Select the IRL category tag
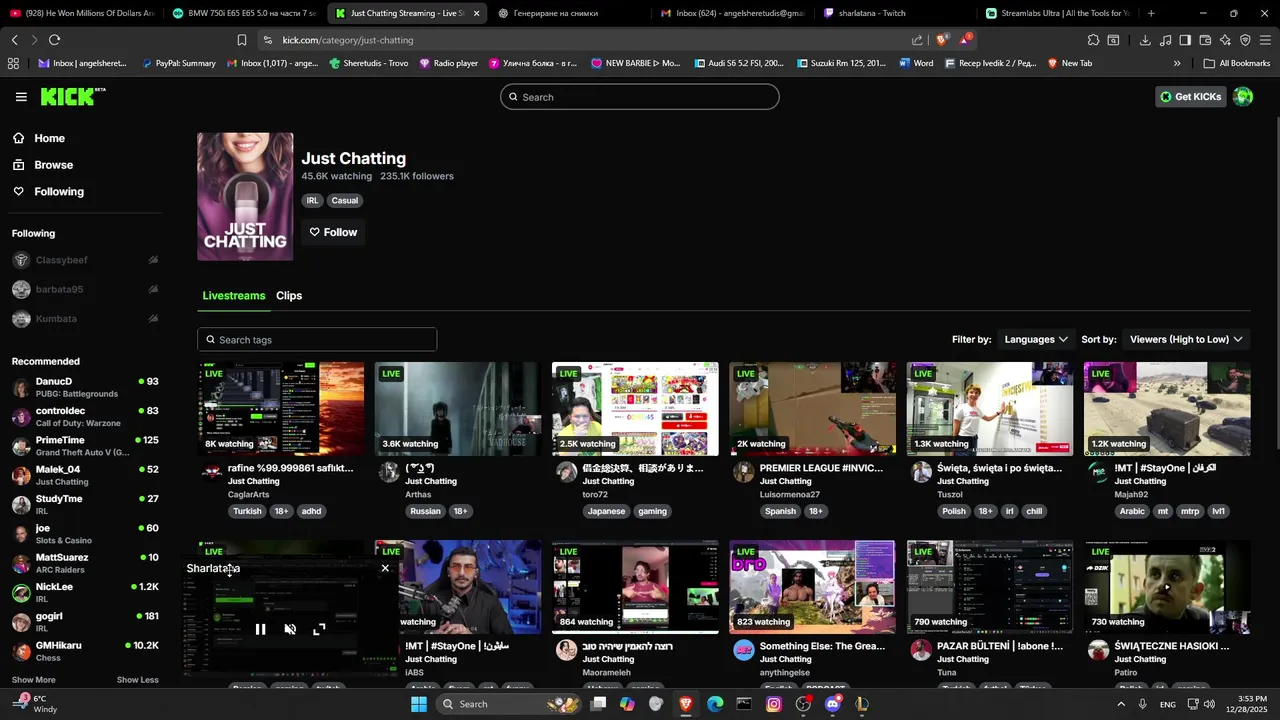1280x720 pixels. tap(312, 201)
